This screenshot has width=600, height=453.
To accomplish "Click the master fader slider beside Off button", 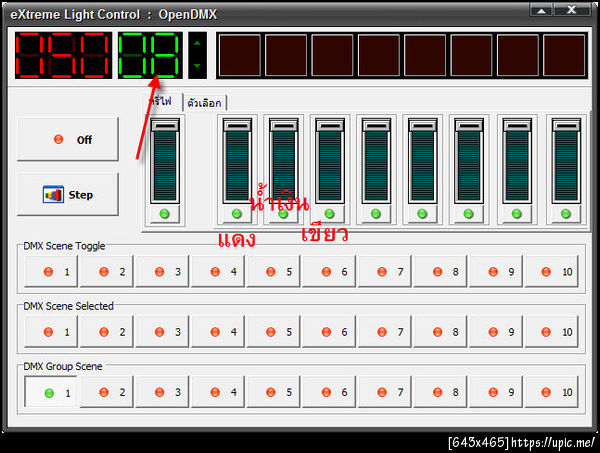I will [165, 161].
